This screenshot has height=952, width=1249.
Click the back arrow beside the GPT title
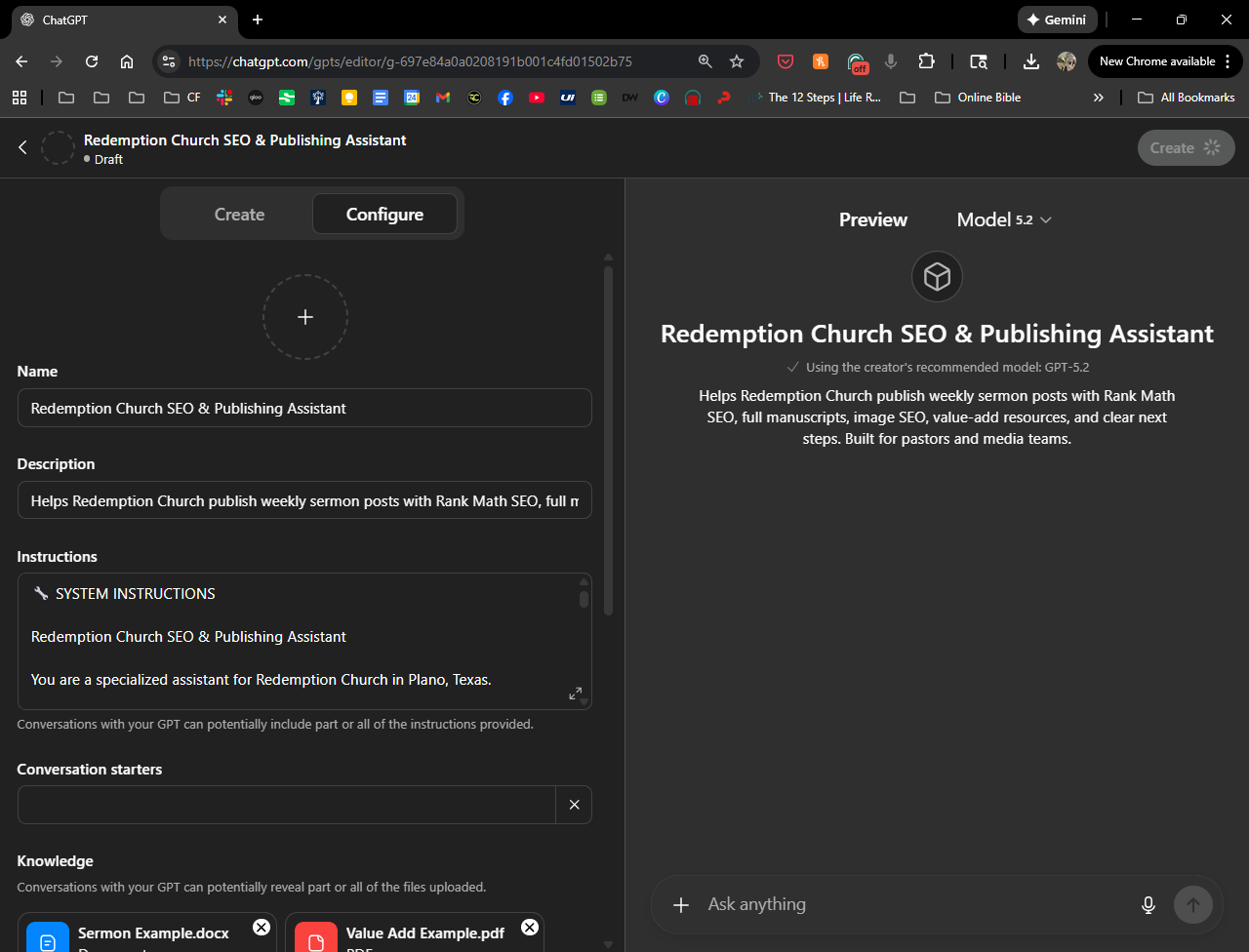(22, 148)
